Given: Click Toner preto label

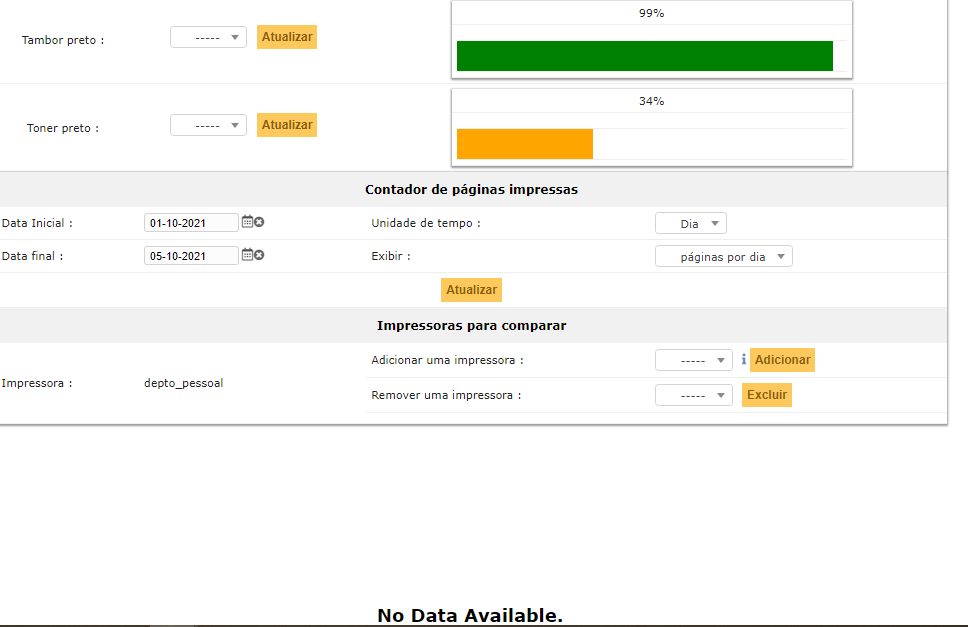Looking at the screenshot, I should coord(63,128).
